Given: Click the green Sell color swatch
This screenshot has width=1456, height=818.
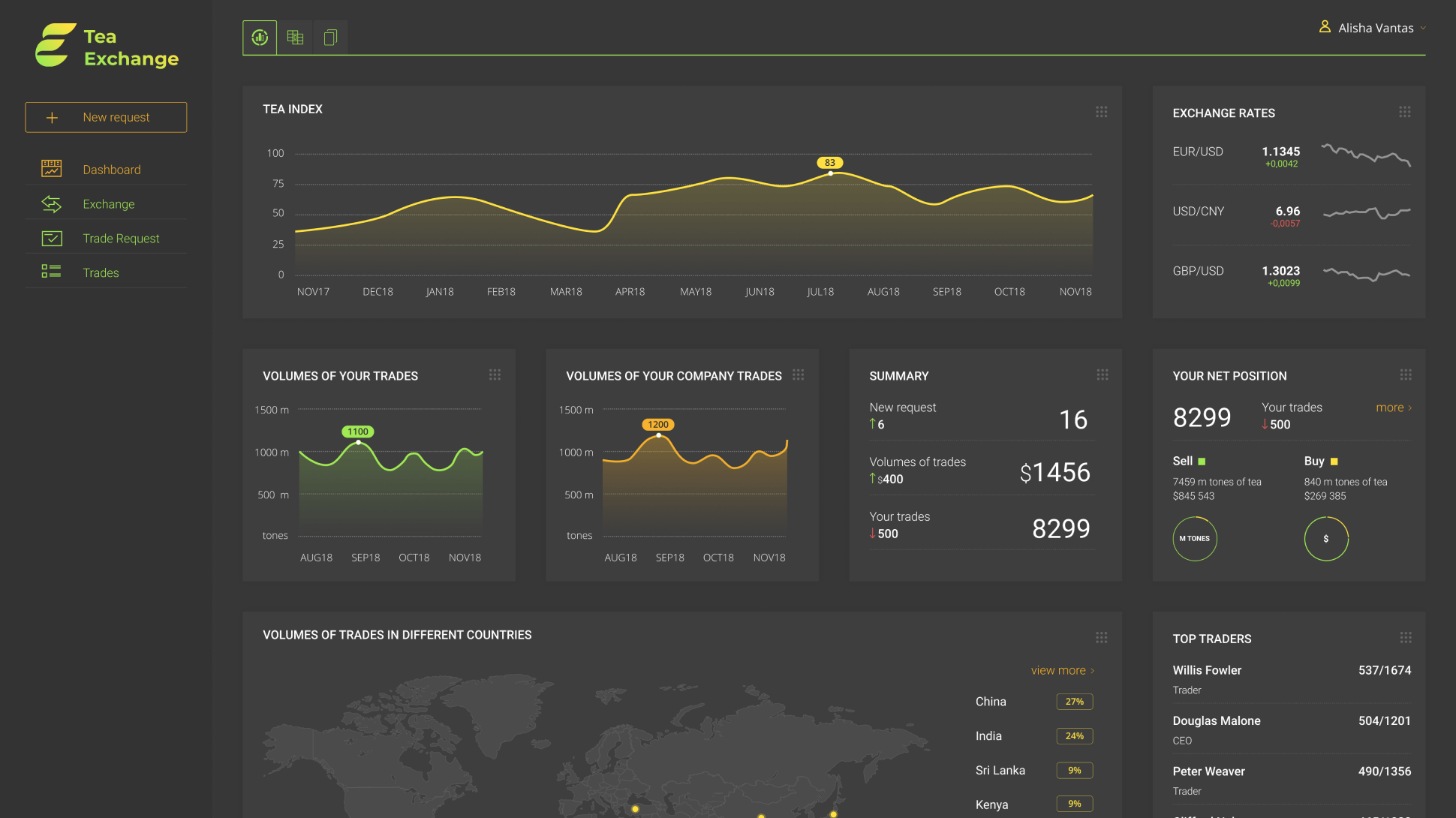Looking at the screenshot, I should pyautogui.click(x=1202, y=462).
